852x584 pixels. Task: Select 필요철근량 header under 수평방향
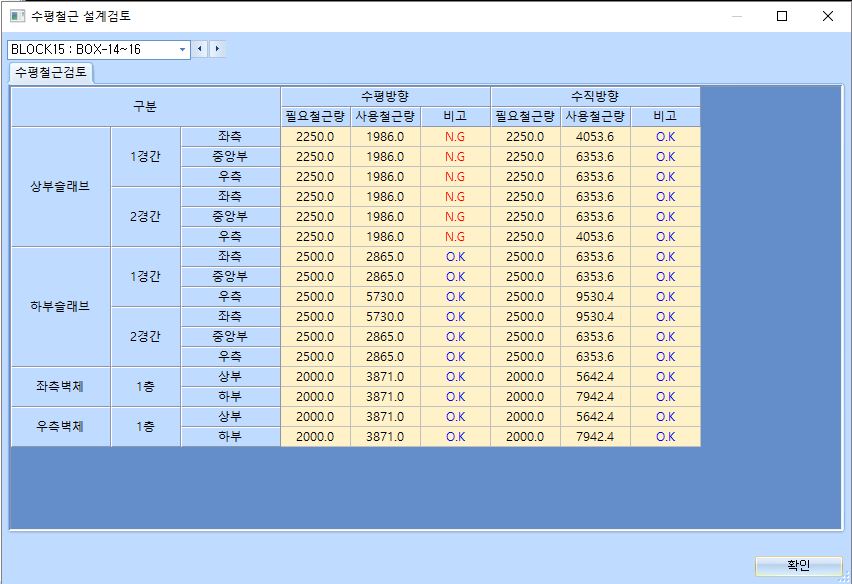(x=315, y=116)
